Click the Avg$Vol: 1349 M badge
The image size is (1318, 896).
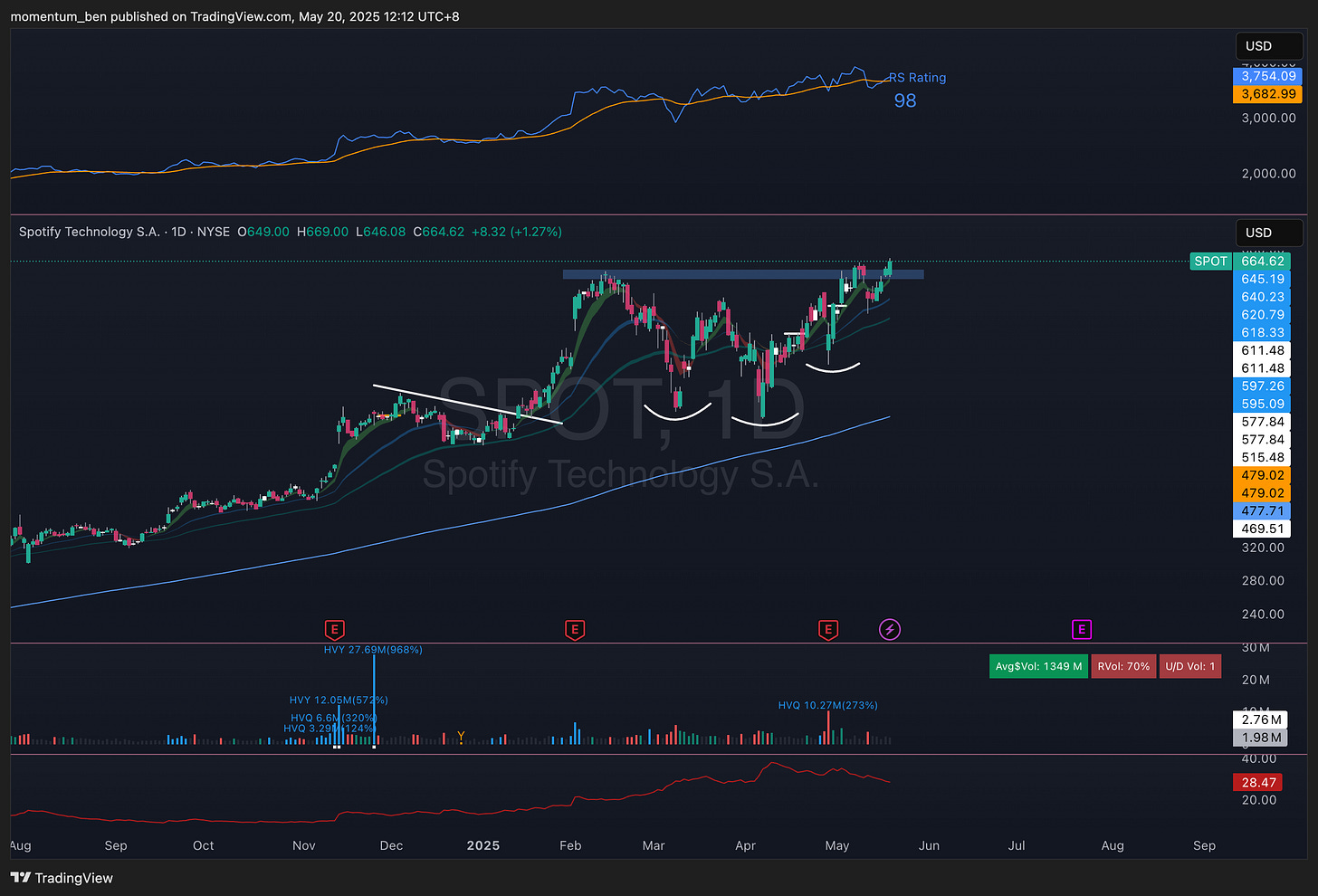1038,666
